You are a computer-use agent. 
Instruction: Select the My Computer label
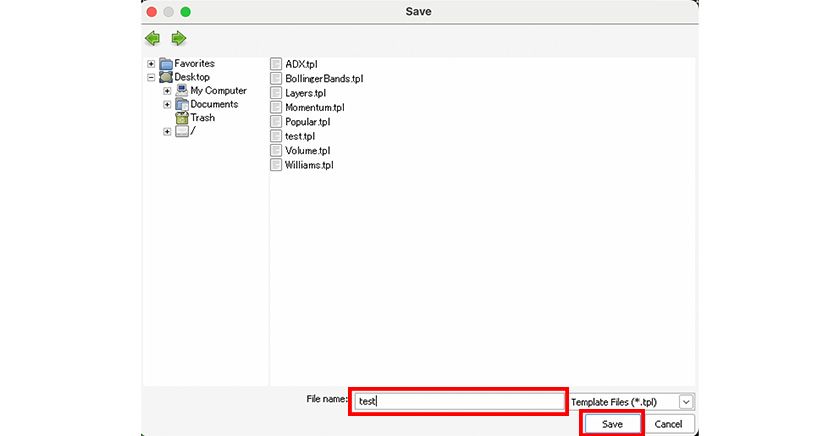pyautogui.click(x=219, y=91)
